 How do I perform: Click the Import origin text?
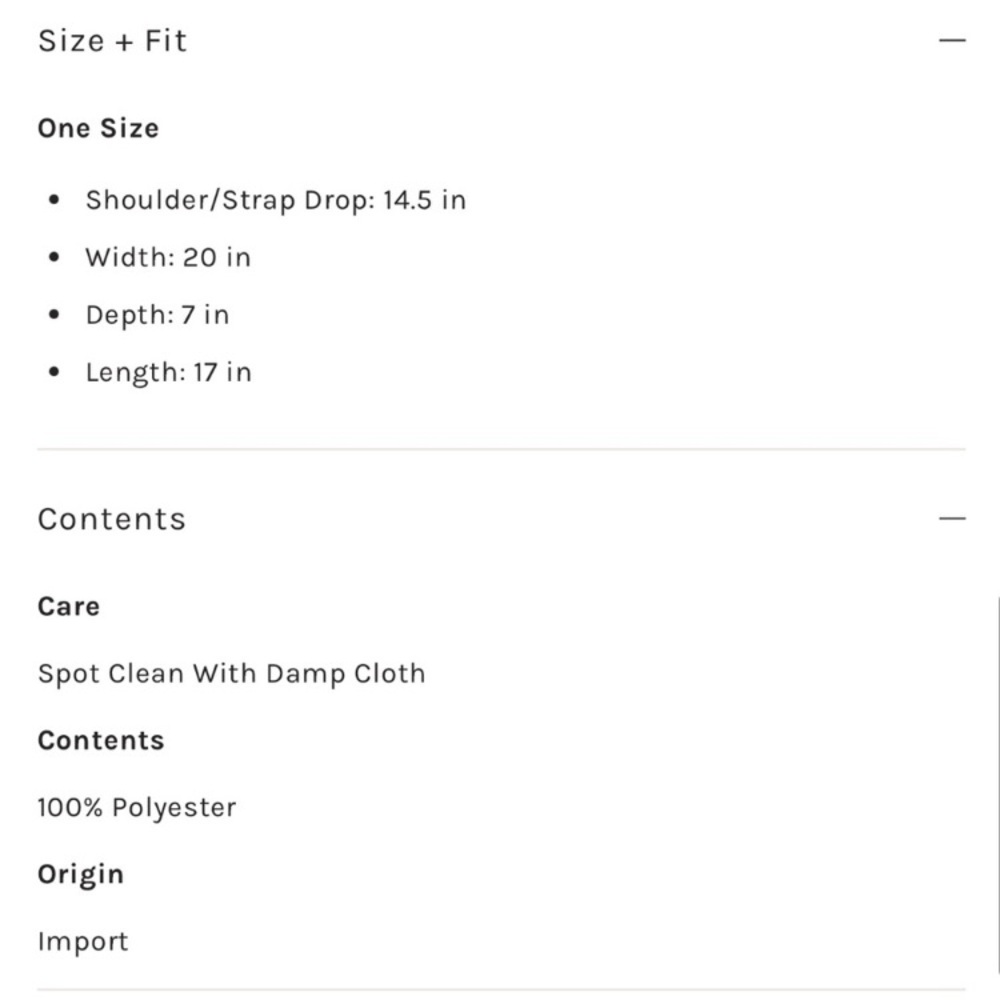pyautogui.click(x=83, y=941)
